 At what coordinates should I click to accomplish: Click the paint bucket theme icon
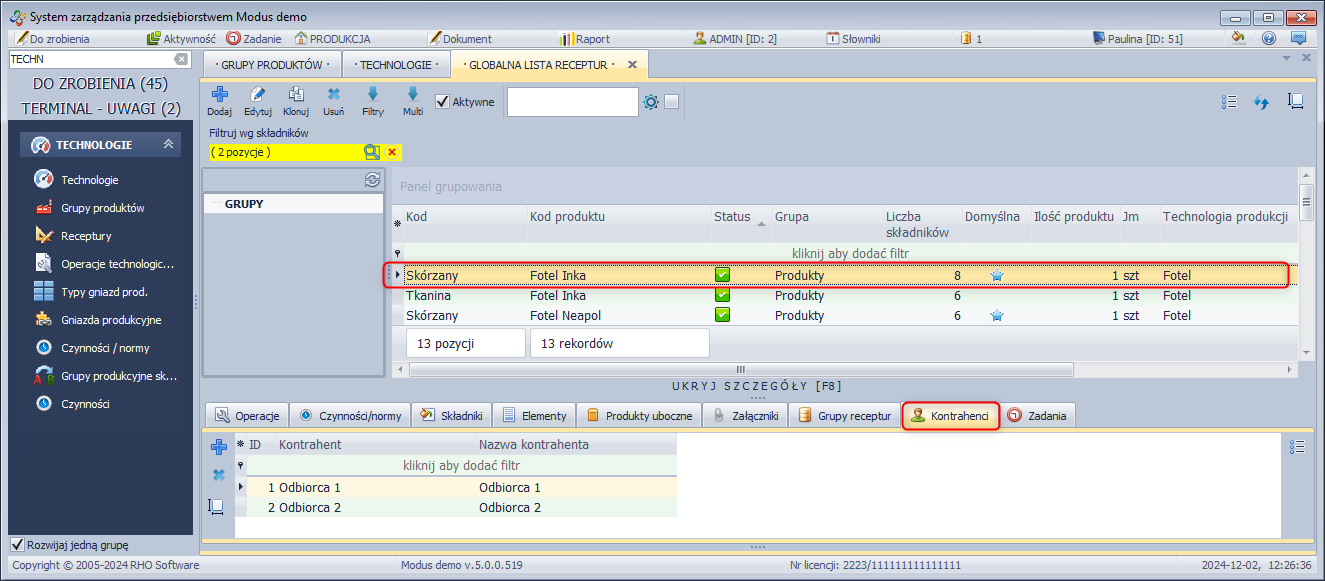pyautogui.click(x=1238, y=39)
